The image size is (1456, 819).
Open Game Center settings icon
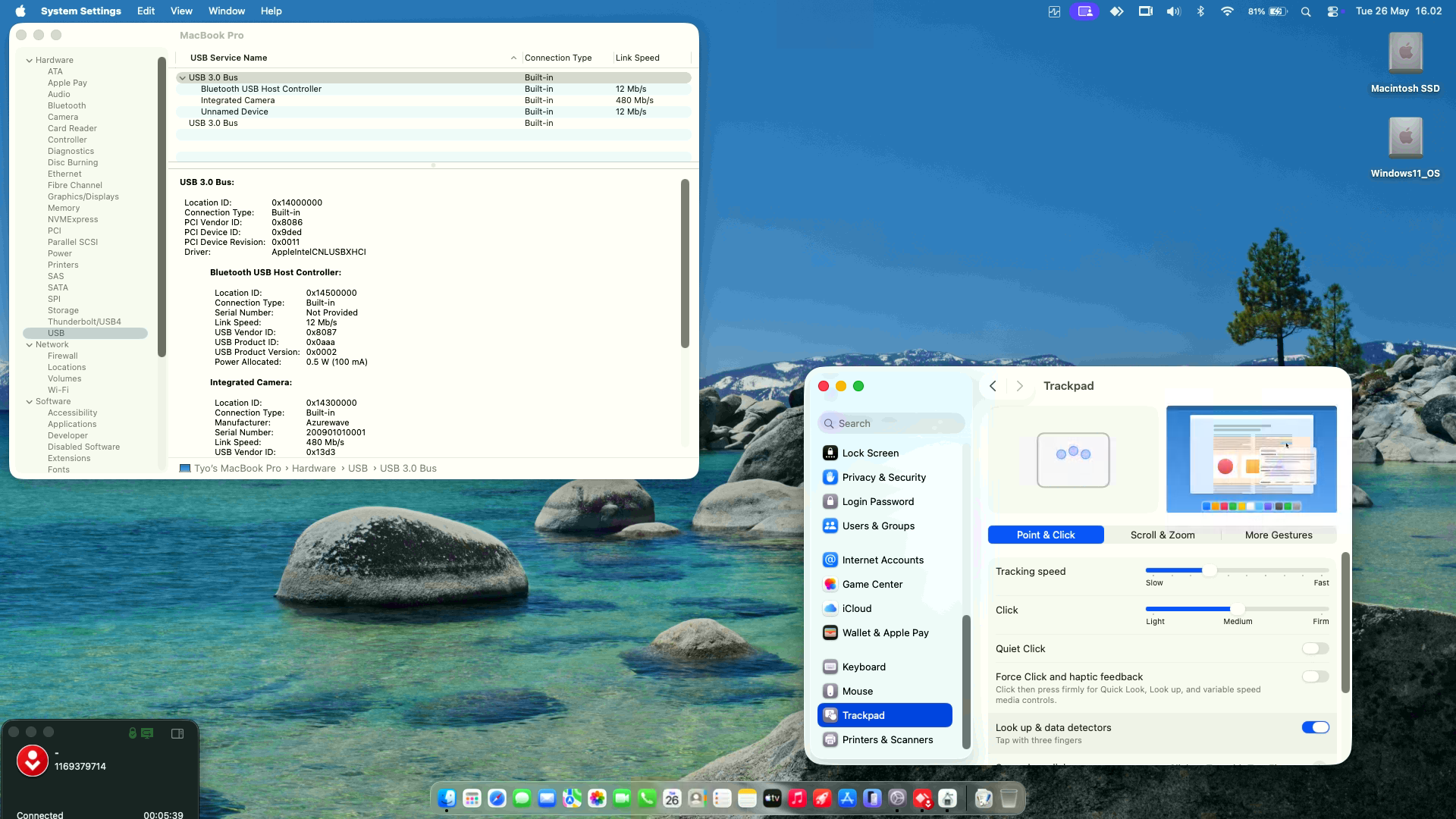coord(830,584)
